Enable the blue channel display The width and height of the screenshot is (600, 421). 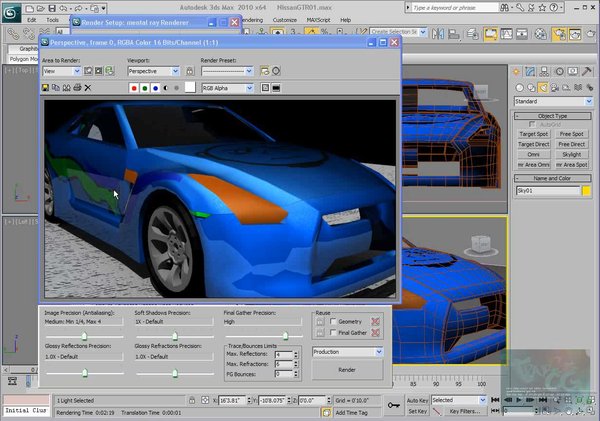tap(155, 88)
